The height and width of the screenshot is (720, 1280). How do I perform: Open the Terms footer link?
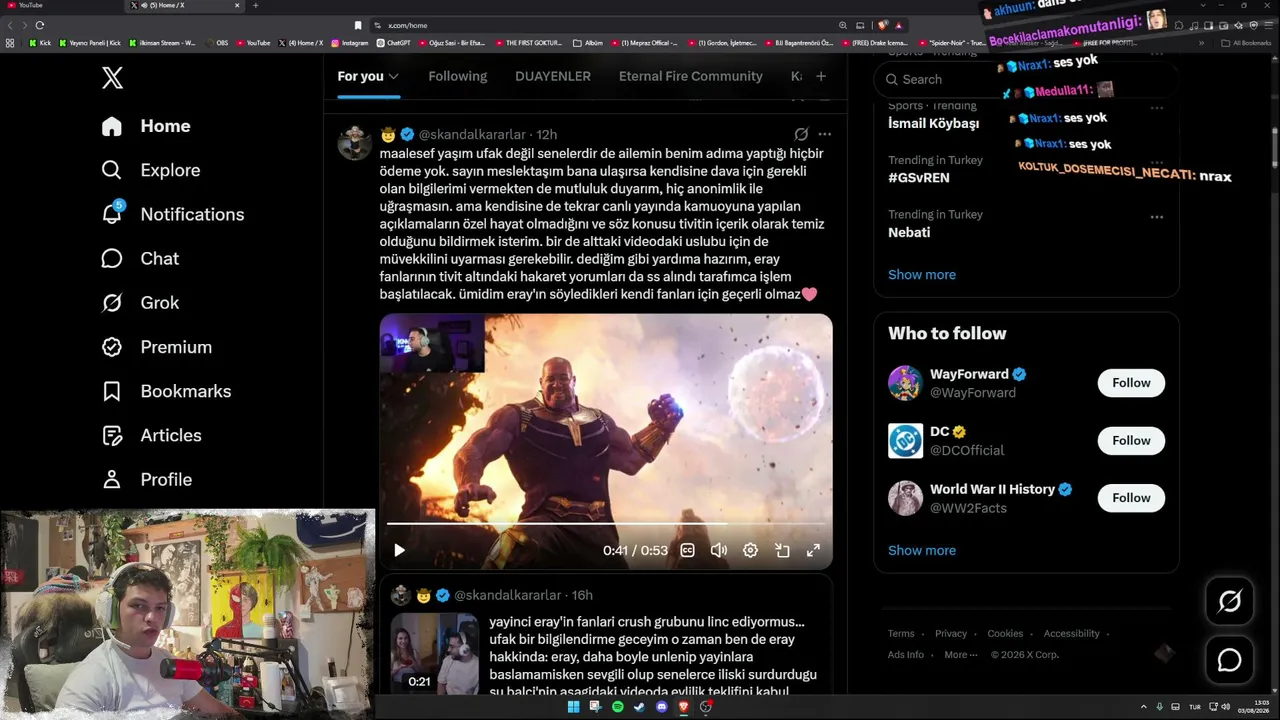(x=901, y=633)
